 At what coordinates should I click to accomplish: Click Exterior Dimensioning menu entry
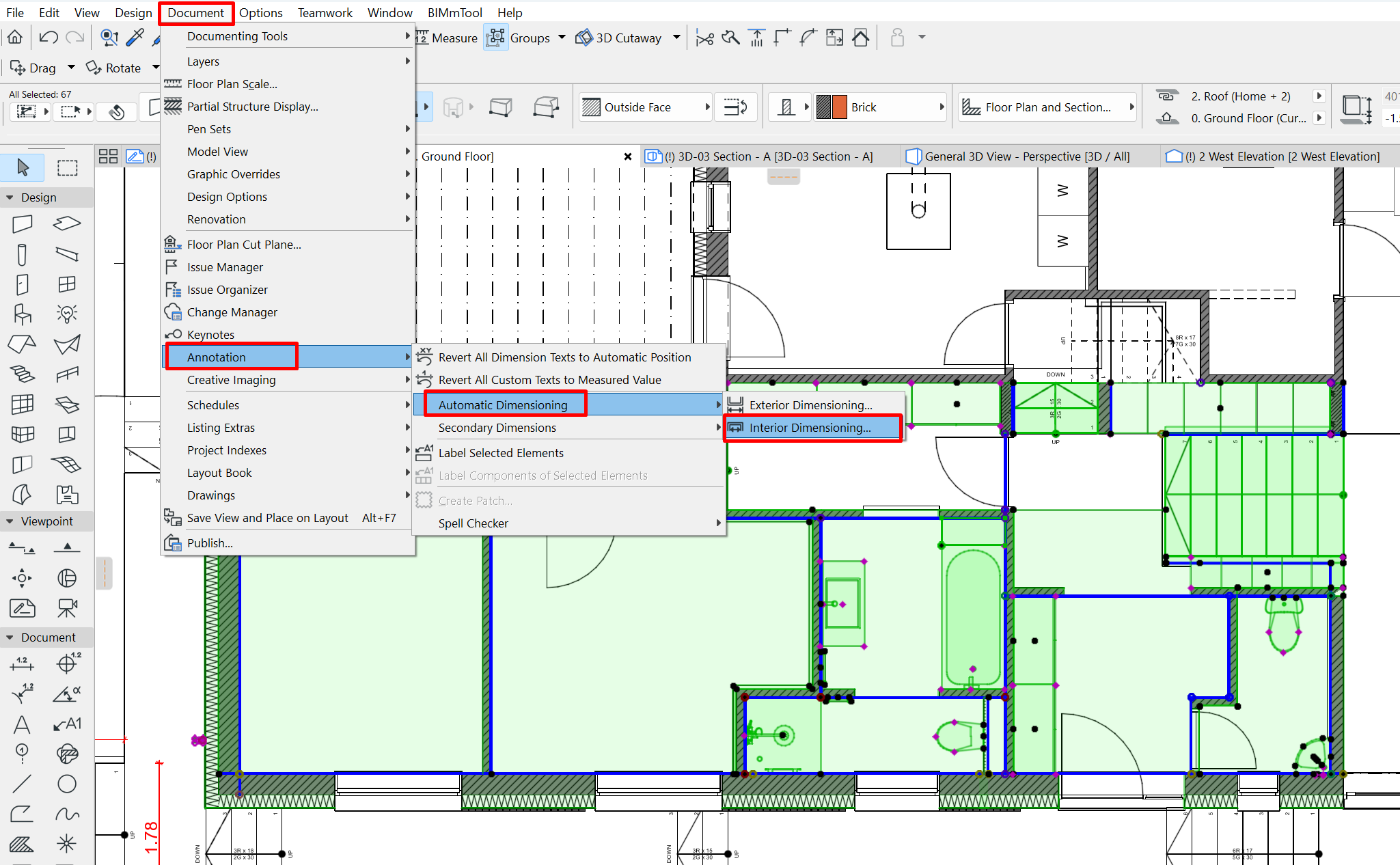pos(810,405)
